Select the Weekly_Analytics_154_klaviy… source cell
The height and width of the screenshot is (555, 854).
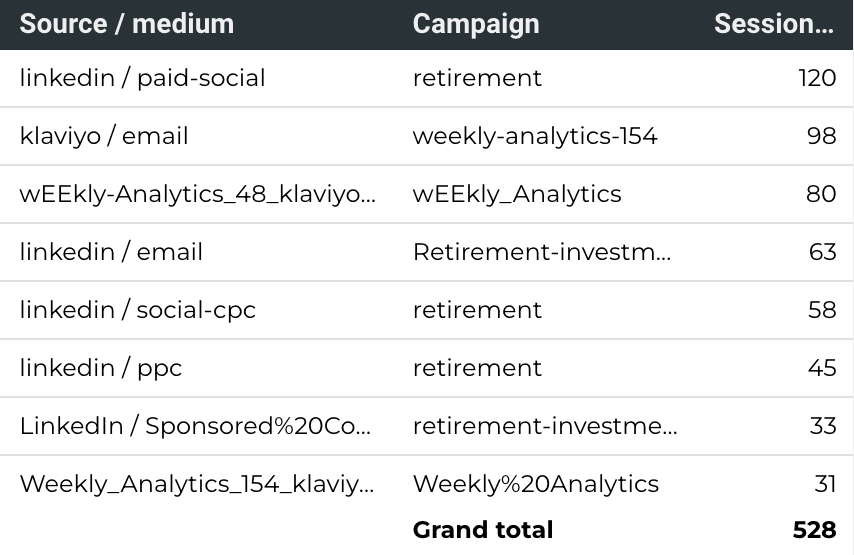[x=197, y=484]
